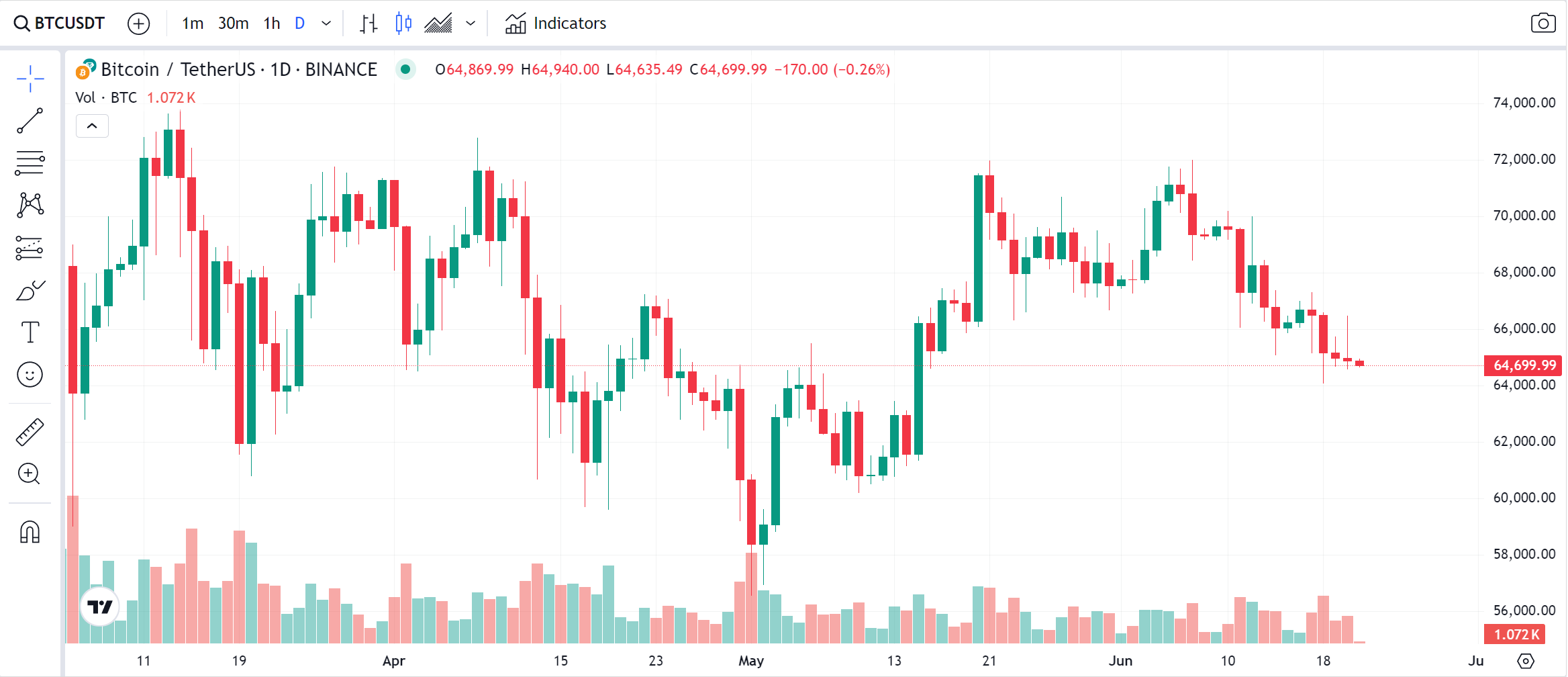Toggle the candlestick chart type
Image resolution: width=1568 pixels, height=677 pixels.
pyautogui.click(x=403, y=24)
